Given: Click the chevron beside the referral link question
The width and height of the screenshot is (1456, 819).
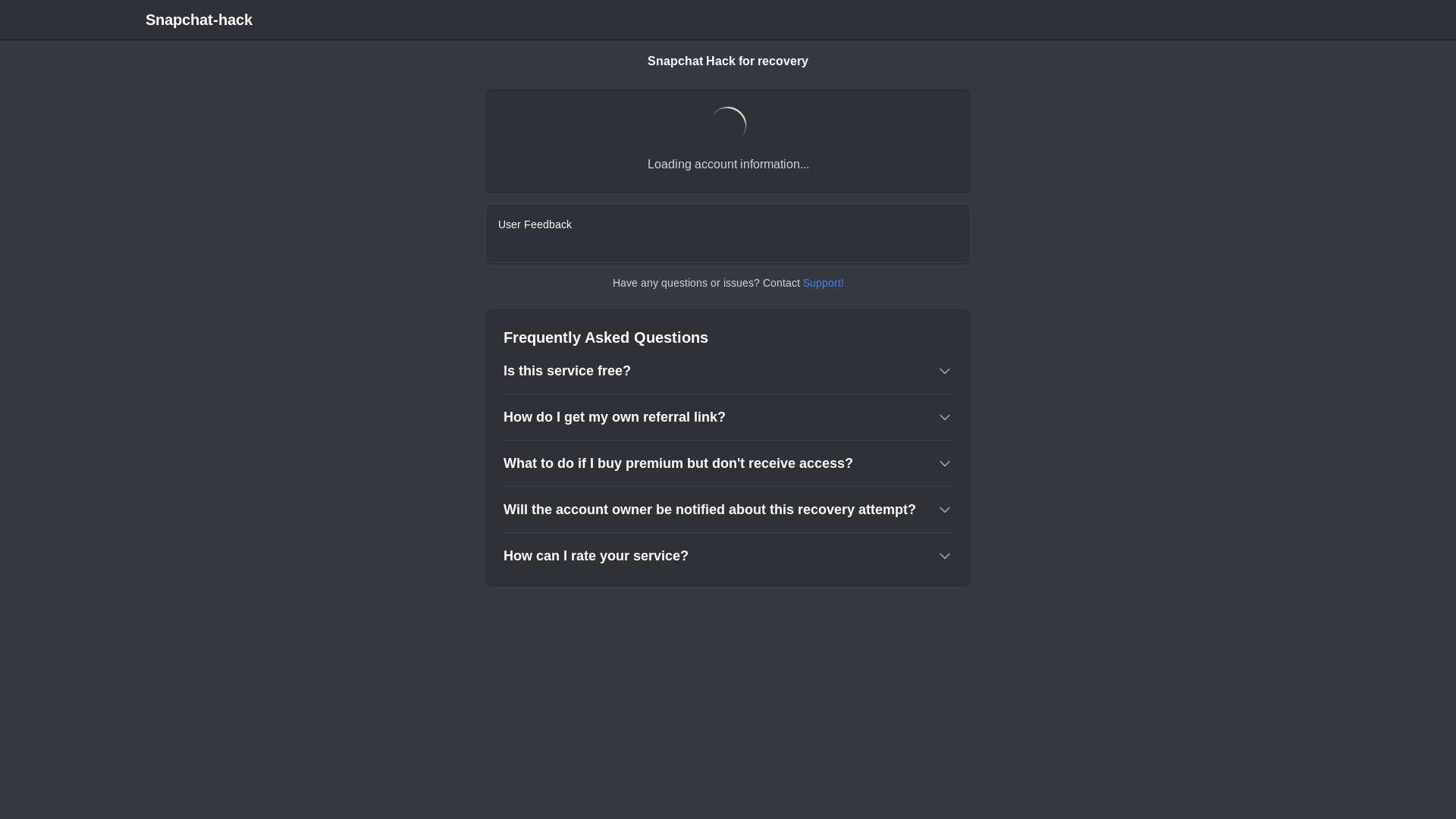Looking at the screenshot, I should click(x=944, y=417).
